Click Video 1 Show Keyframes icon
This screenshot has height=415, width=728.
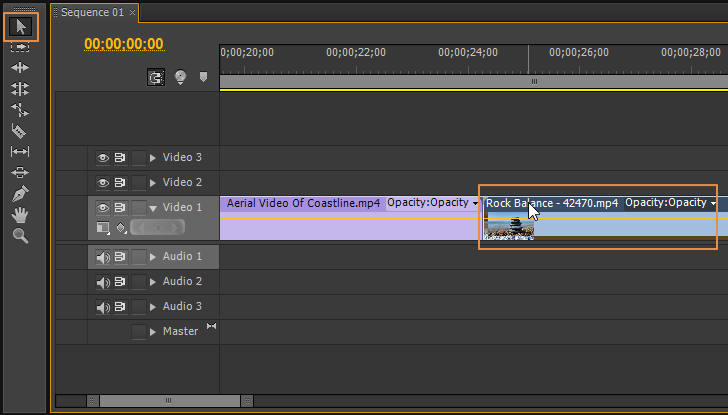tap(121, 227)
